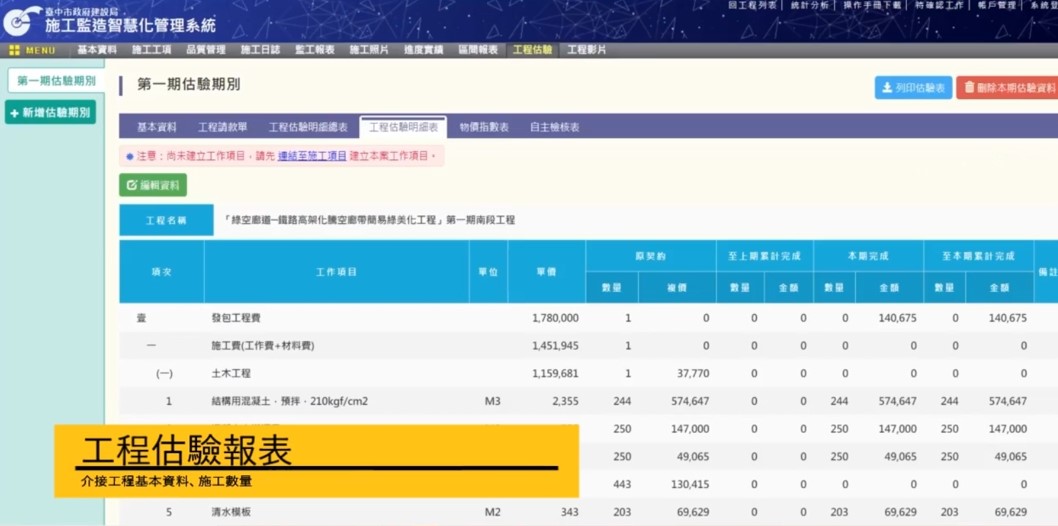Follow the 連結至施工項目 link
This screenshot has width=1058, height=526.
click(x=312, y=156)
